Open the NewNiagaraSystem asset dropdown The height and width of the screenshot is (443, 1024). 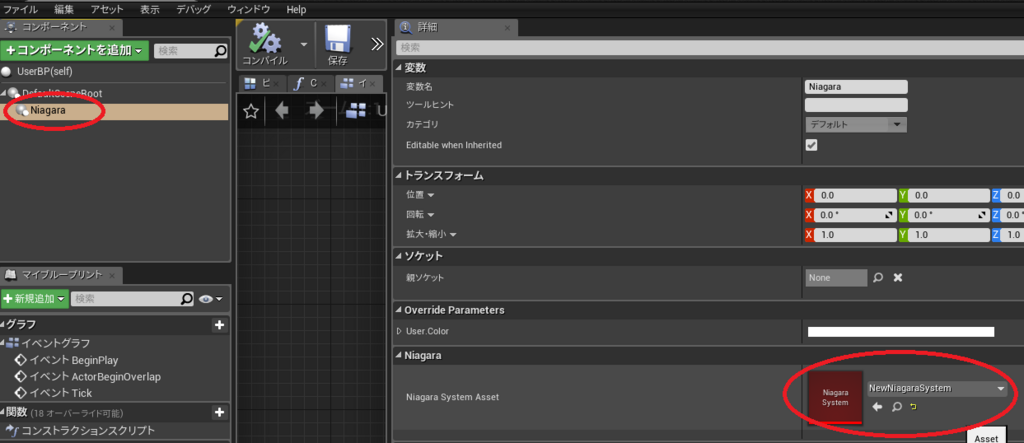pyautogui.click(x=937, y=388)
